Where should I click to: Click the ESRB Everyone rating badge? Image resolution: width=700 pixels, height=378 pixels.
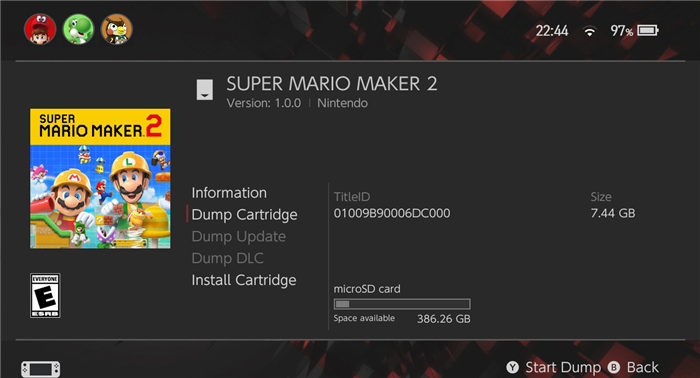[45, 295]
